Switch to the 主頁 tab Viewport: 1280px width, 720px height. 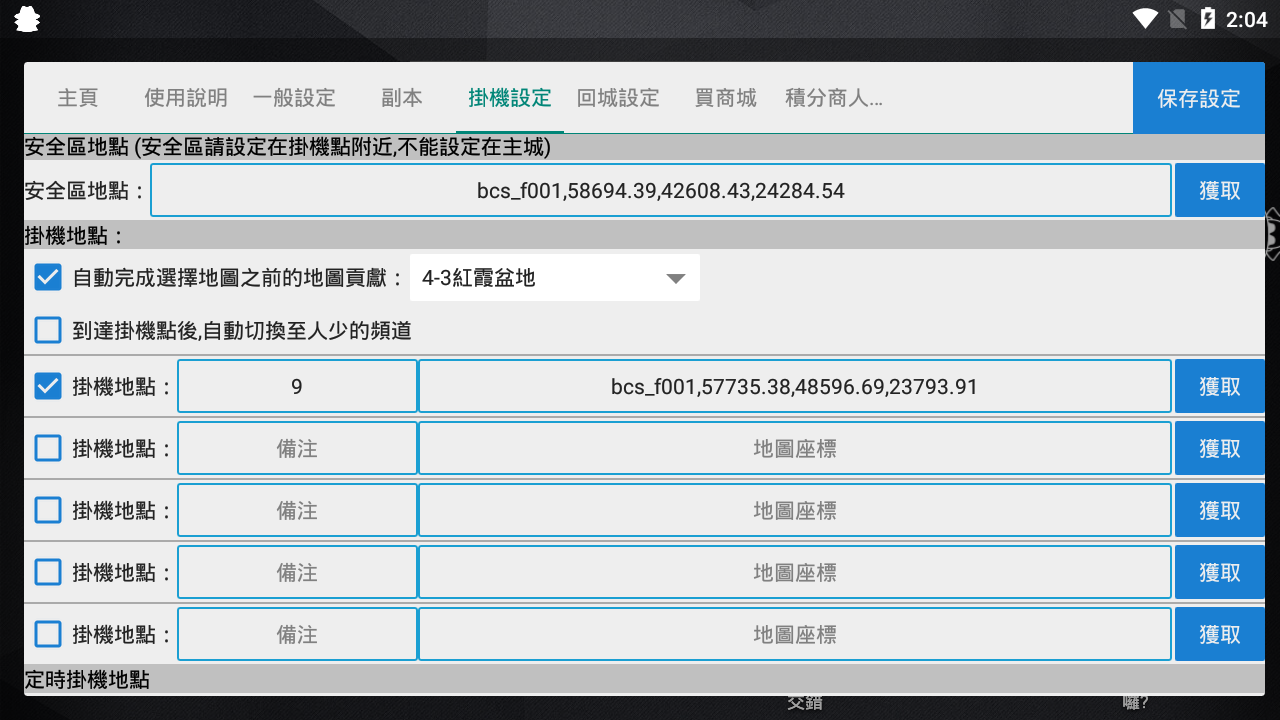(78, 98)
